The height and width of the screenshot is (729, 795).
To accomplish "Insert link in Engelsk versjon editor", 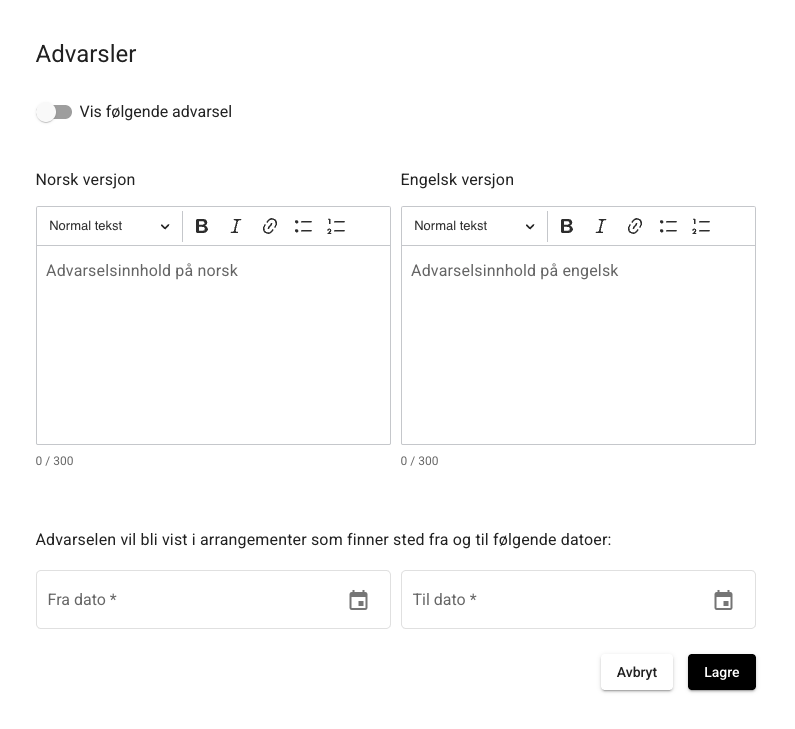I will 635,226.
